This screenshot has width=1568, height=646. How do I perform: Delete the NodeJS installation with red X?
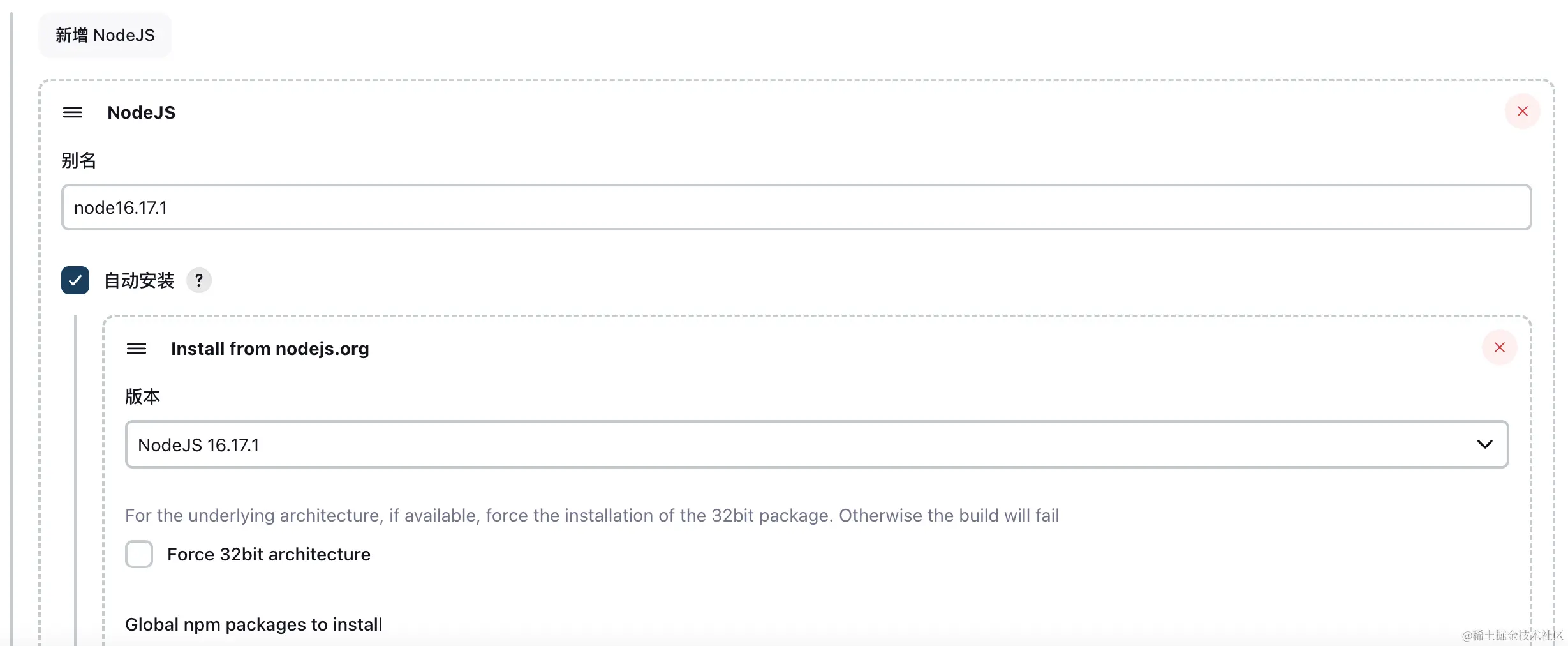coord(1522,112)
